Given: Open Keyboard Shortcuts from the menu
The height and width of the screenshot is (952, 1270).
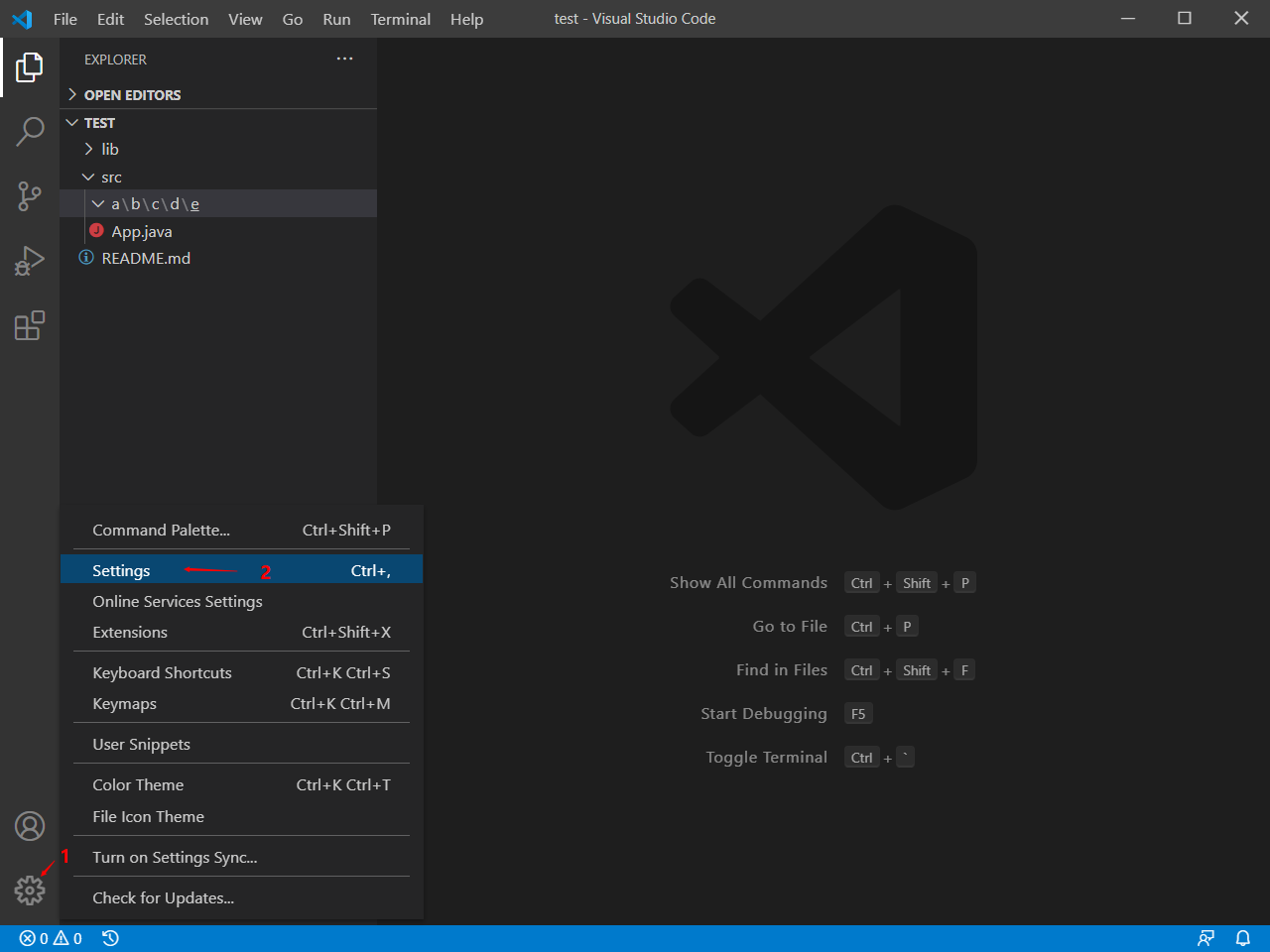Looking at the screenshot, I should click(241, 672).
